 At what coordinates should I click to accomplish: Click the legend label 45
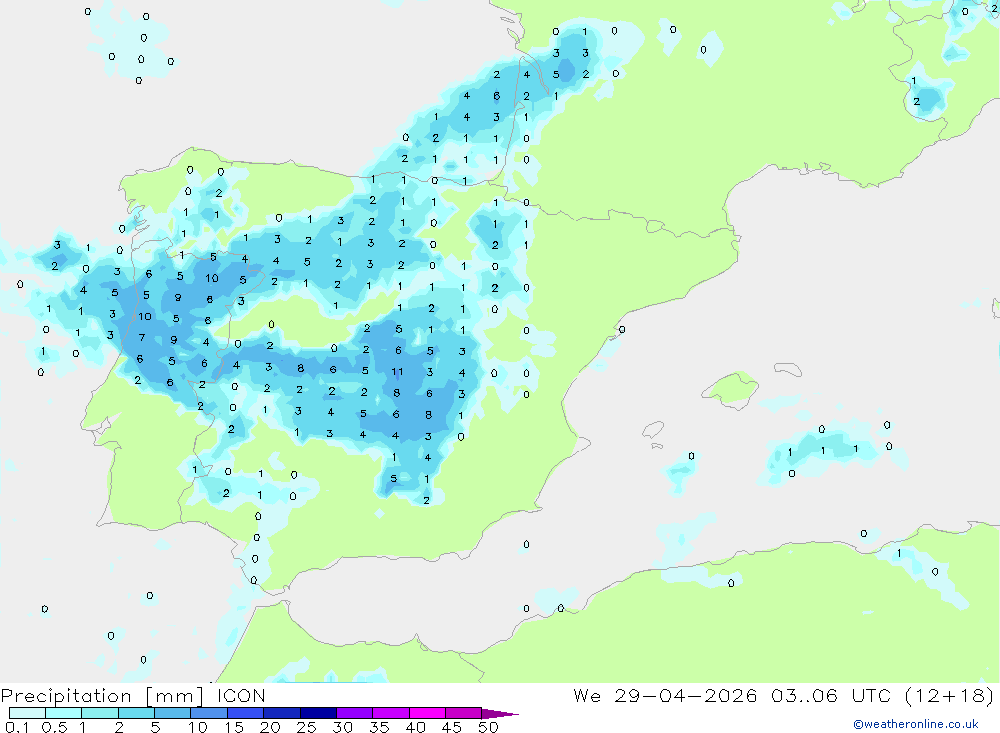coord(452,727)
